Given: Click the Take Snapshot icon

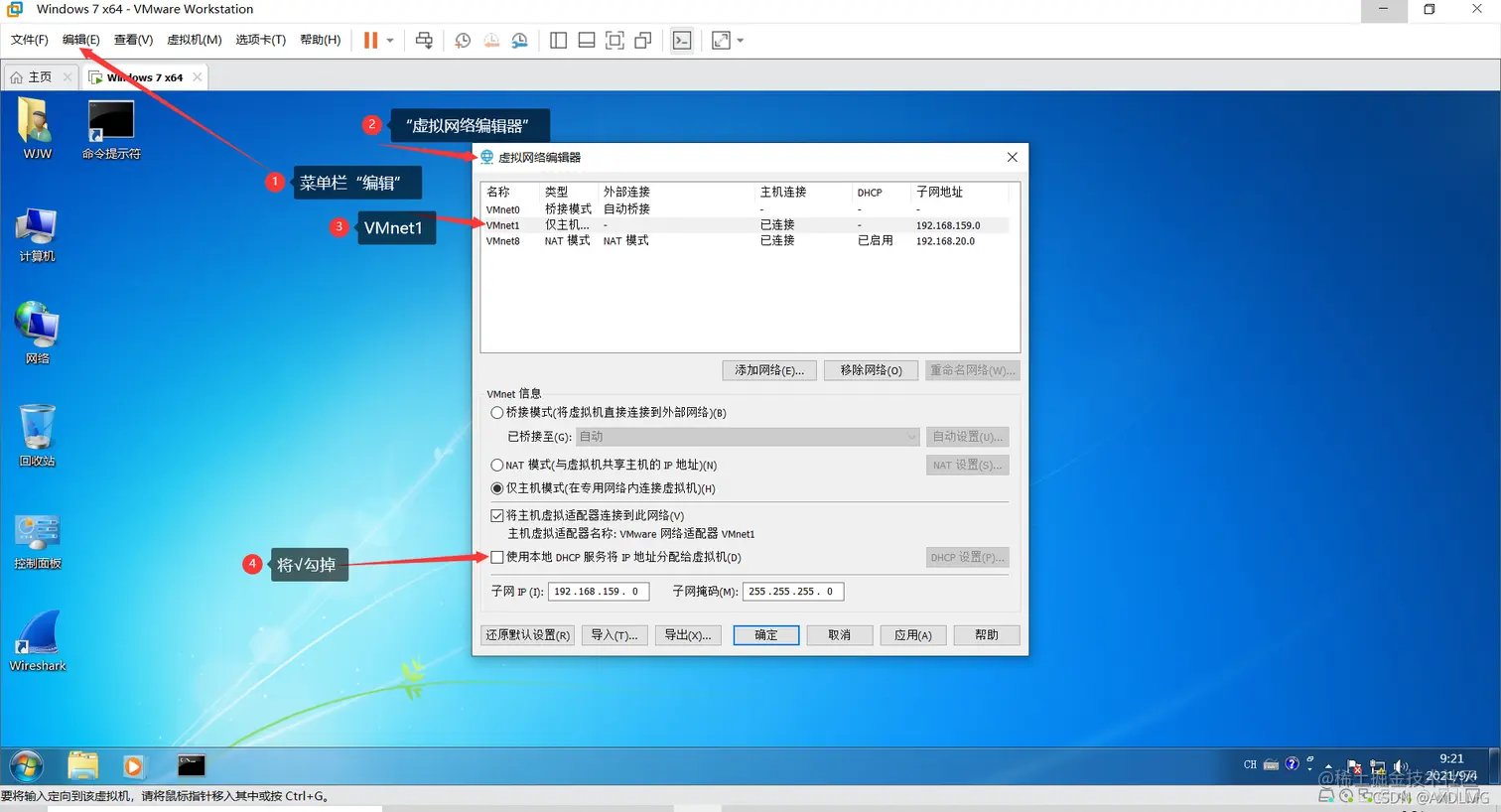Looking at the screenshot, I should point(461,40).
